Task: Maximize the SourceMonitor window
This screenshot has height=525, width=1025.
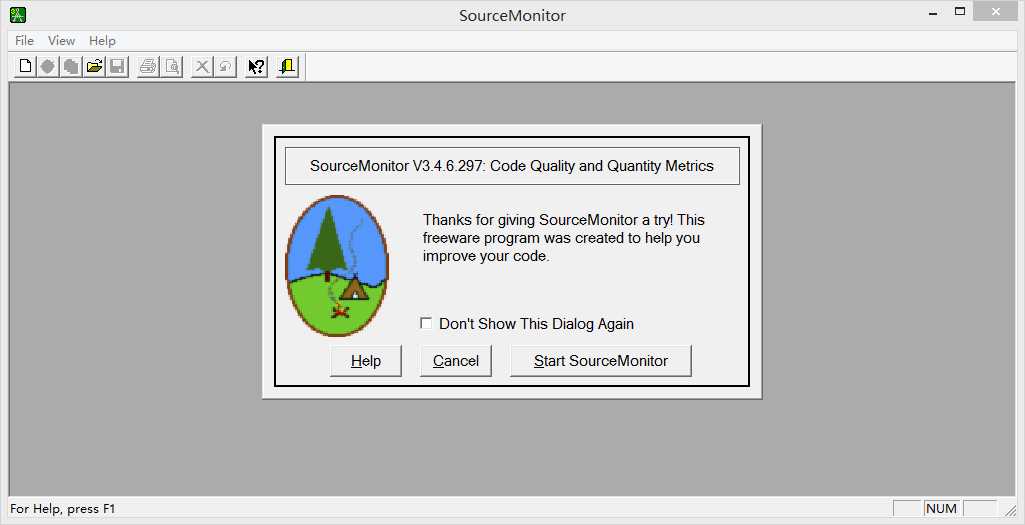Action: coord(960,12)
